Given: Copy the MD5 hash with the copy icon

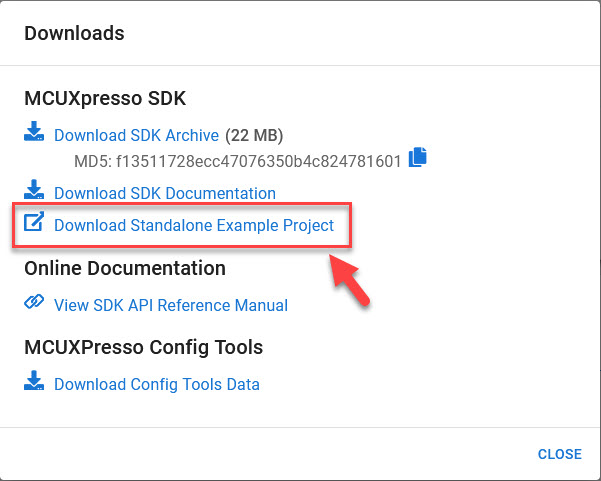Looking at the screenshot, I should coord(417,157).
